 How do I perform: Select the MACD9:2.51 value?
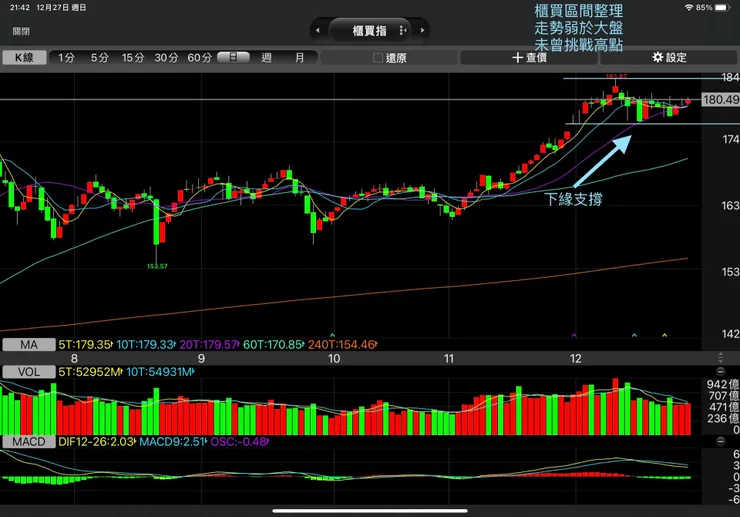pos(173,442)
